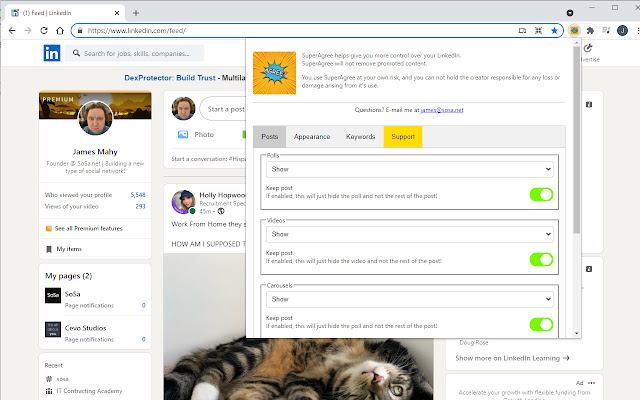This screenshot has width=640, height=400.
Task: Click the bookmark star icon
Action: click(554, 31)
